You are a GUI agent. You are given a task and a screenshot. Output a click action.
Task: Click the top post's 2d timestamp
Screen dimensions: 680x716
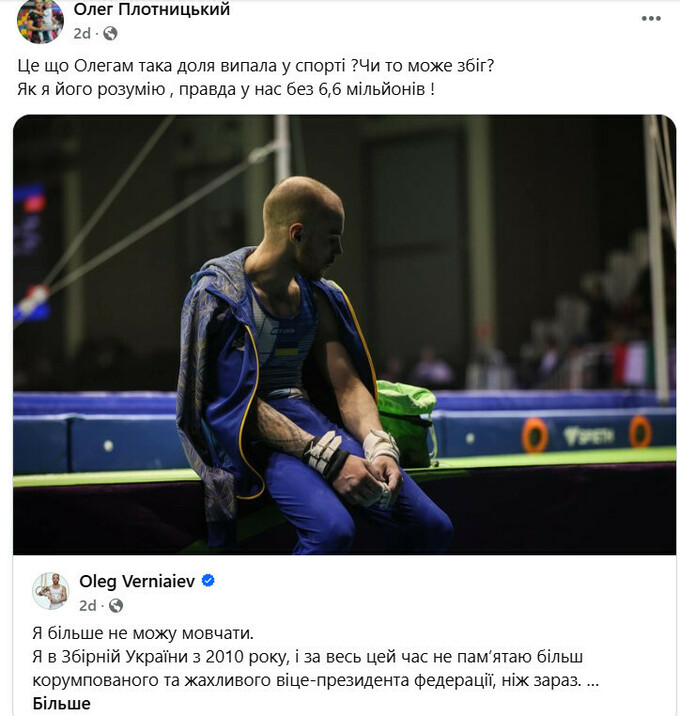point(82,33)
